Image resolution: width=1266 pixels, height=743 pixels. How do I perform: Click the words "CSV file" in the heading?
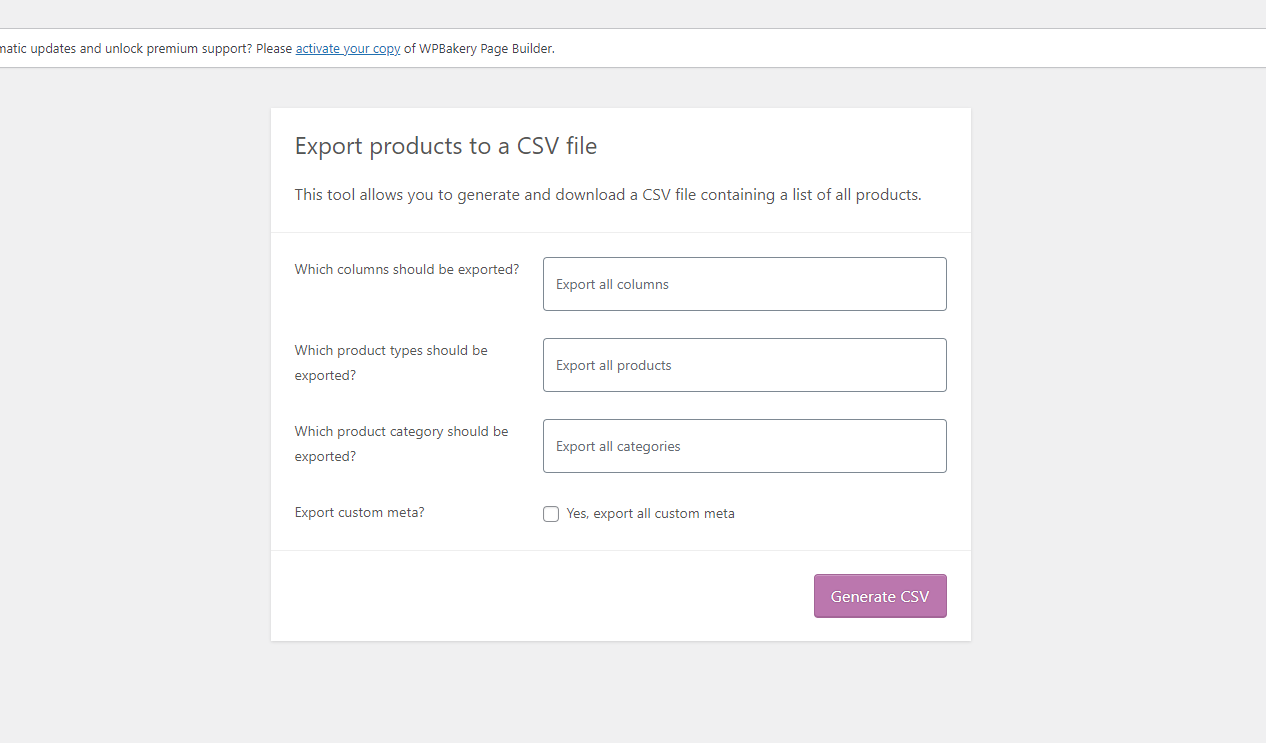(557, 146)
